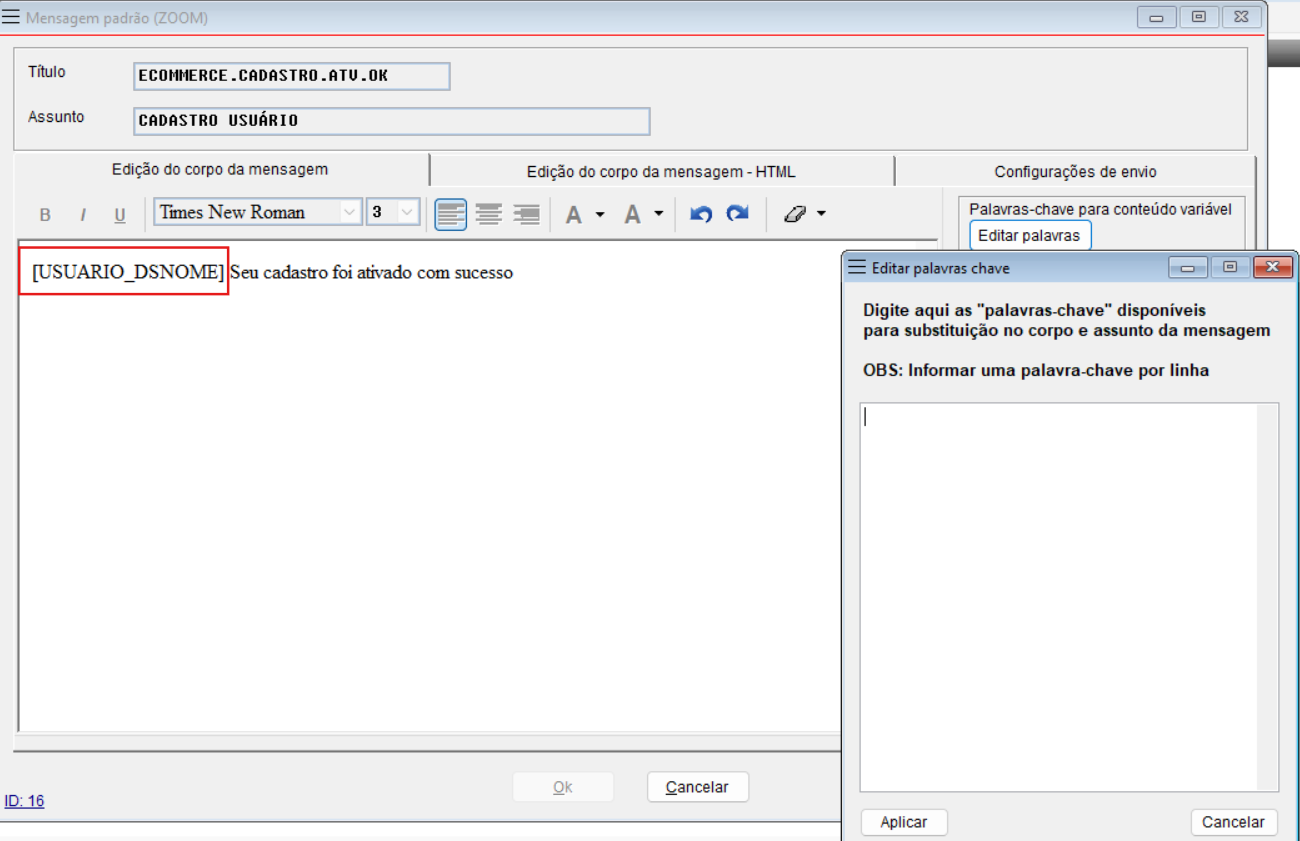Image resolution: width=1300 pixels, height=841 pixels.
Task: Align text to the left
Action: [451, 214]
